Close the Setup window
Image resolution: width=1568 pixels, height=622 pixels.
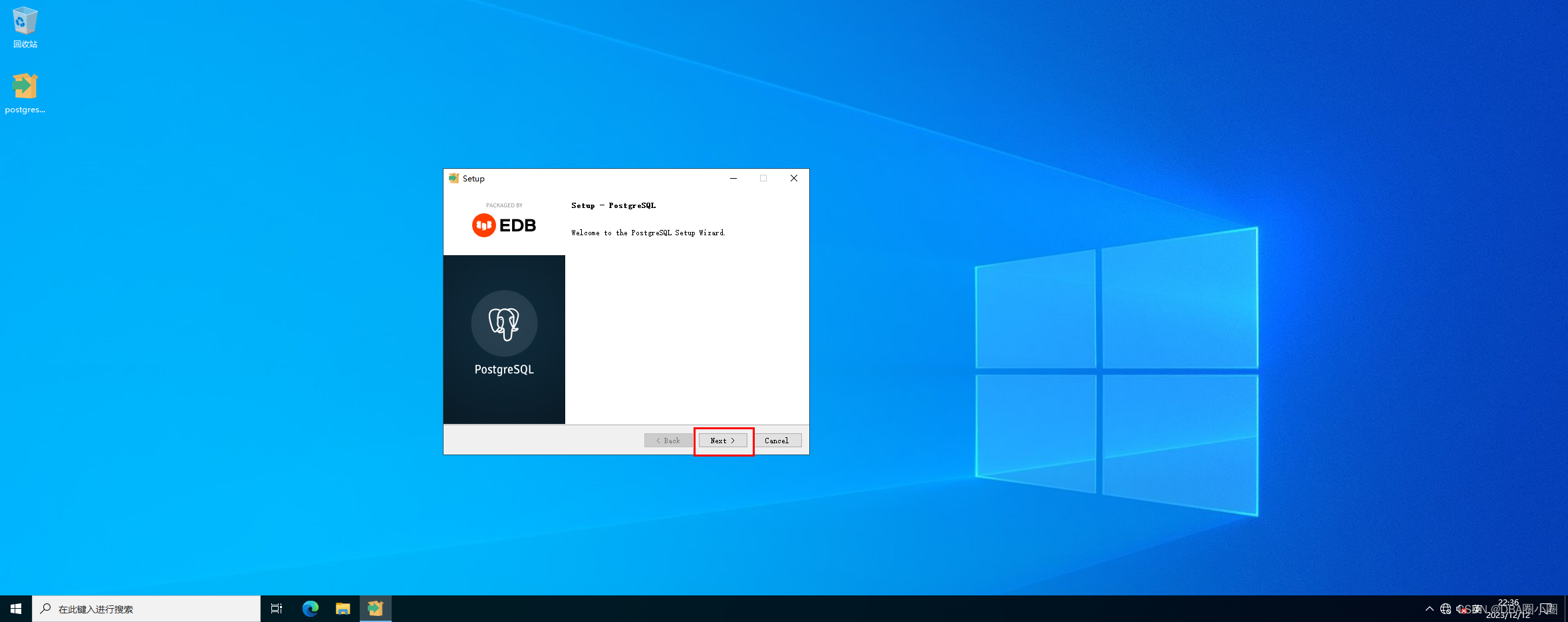[x=794, y=178]
